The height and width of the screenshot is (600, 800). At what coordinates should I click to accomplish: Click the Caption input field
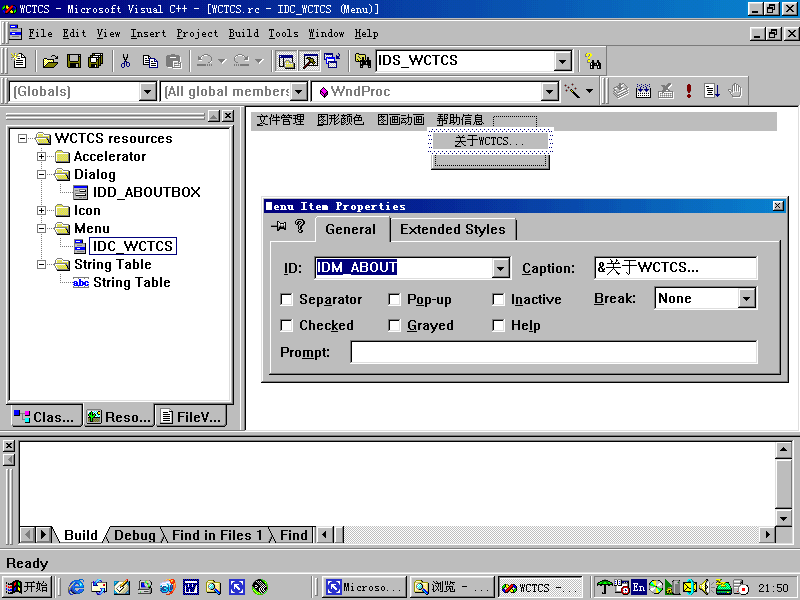click(x=676, y=268)
